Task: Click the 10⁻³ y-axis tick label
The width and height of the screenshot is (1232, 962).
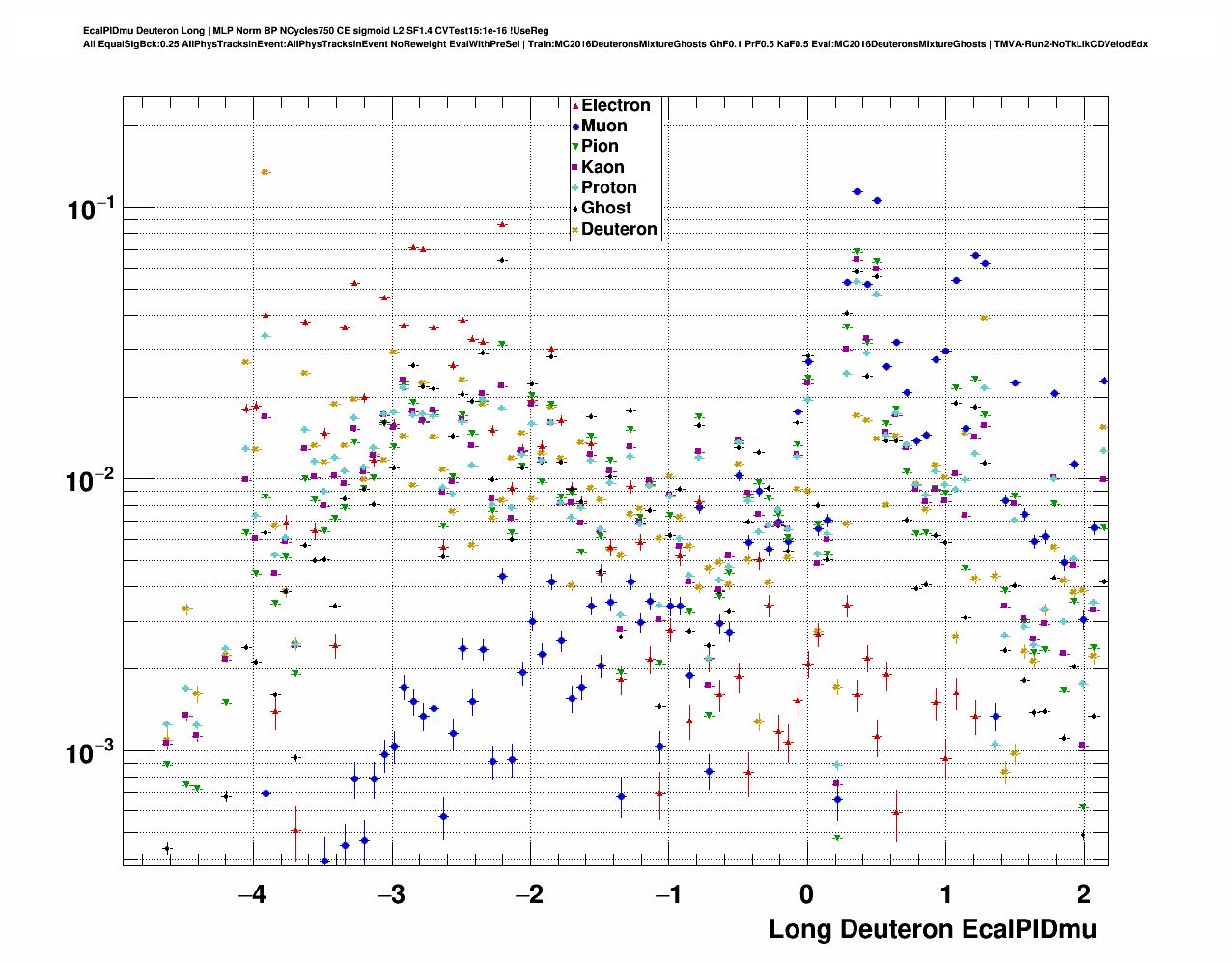Action: [x=91, y=752]
